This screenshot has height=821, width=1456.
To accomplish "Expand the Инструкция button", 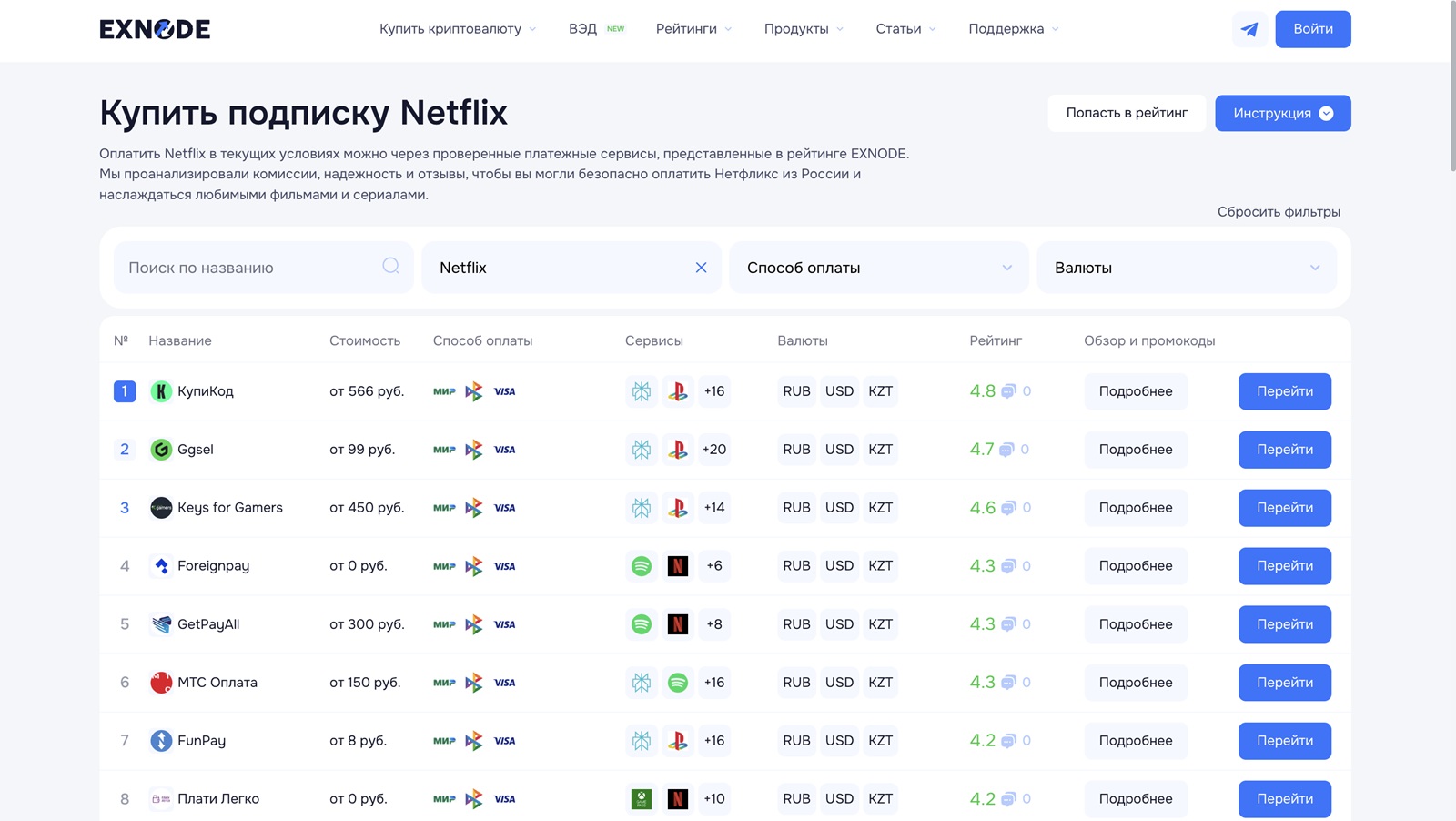I will point(1282,113).
